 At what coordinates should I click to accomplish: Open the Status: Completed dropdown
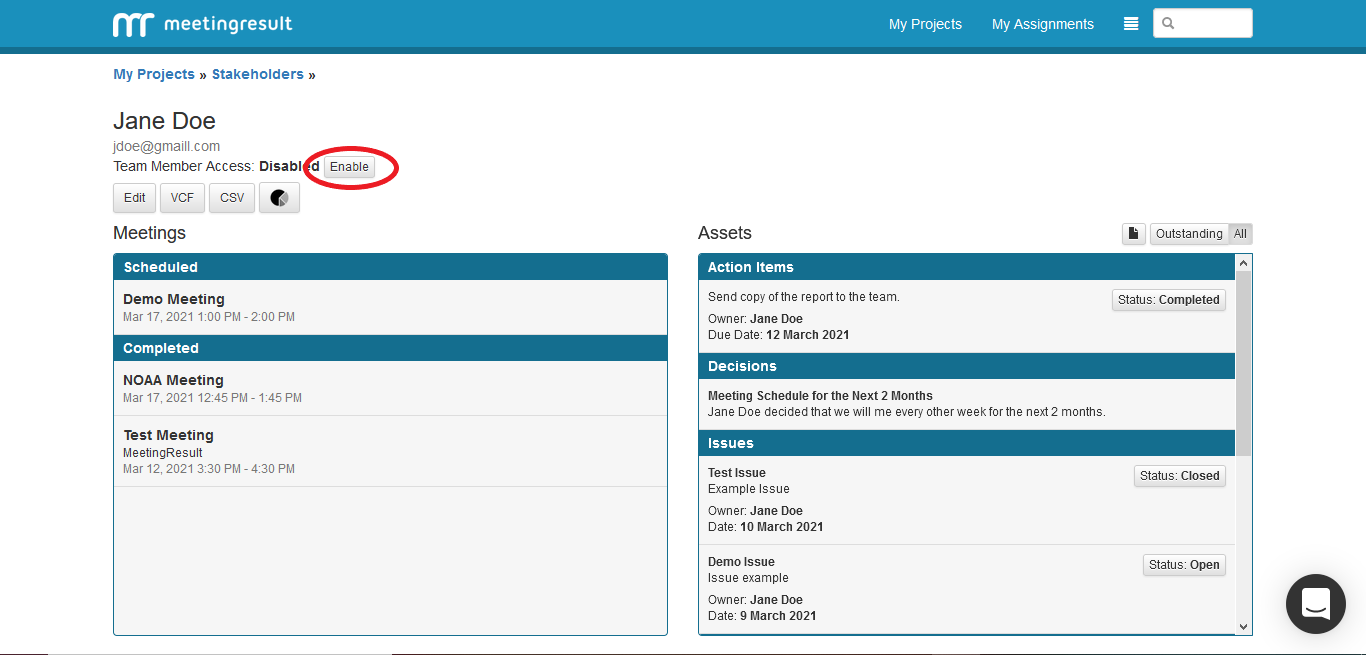1168,300
